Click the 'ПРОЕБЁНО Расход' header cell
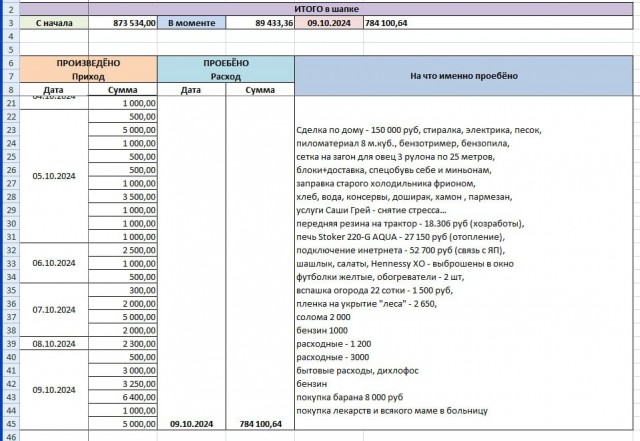This screenshot has width=640, height=441. 226,69
